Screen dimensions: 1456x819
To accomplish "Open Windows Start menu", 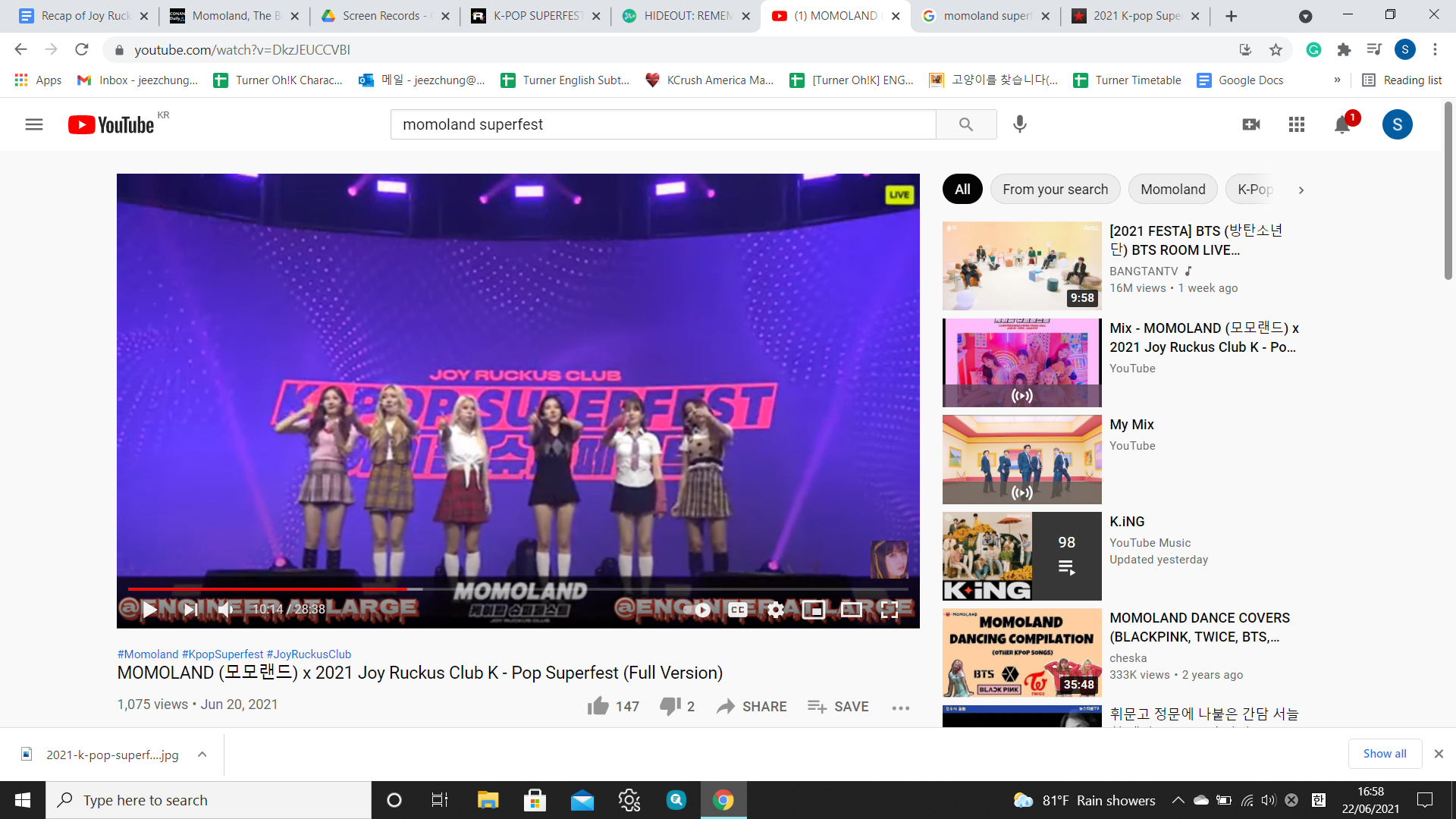I will tap(23, 800).
